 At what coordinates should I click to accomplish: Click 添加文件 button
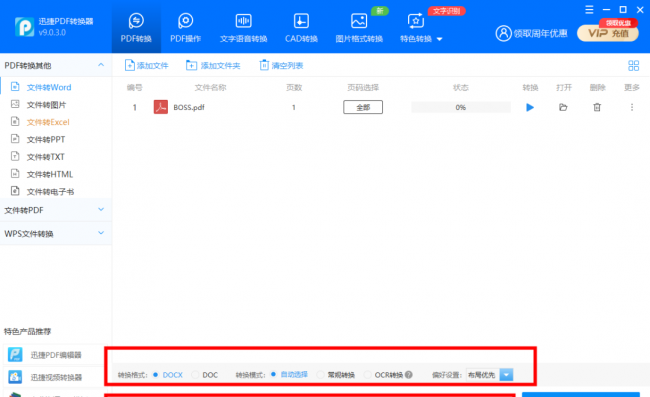147,65
